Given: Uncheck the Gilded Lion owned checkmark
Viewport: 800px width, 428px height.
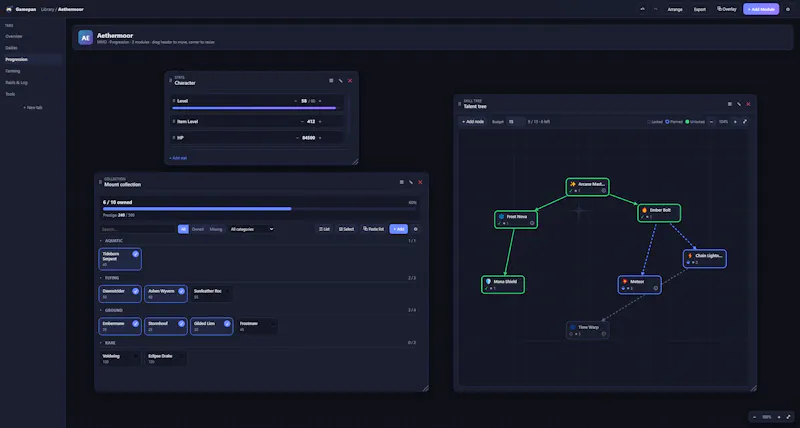Looking at the screenshot, I should tap(227, 323).
